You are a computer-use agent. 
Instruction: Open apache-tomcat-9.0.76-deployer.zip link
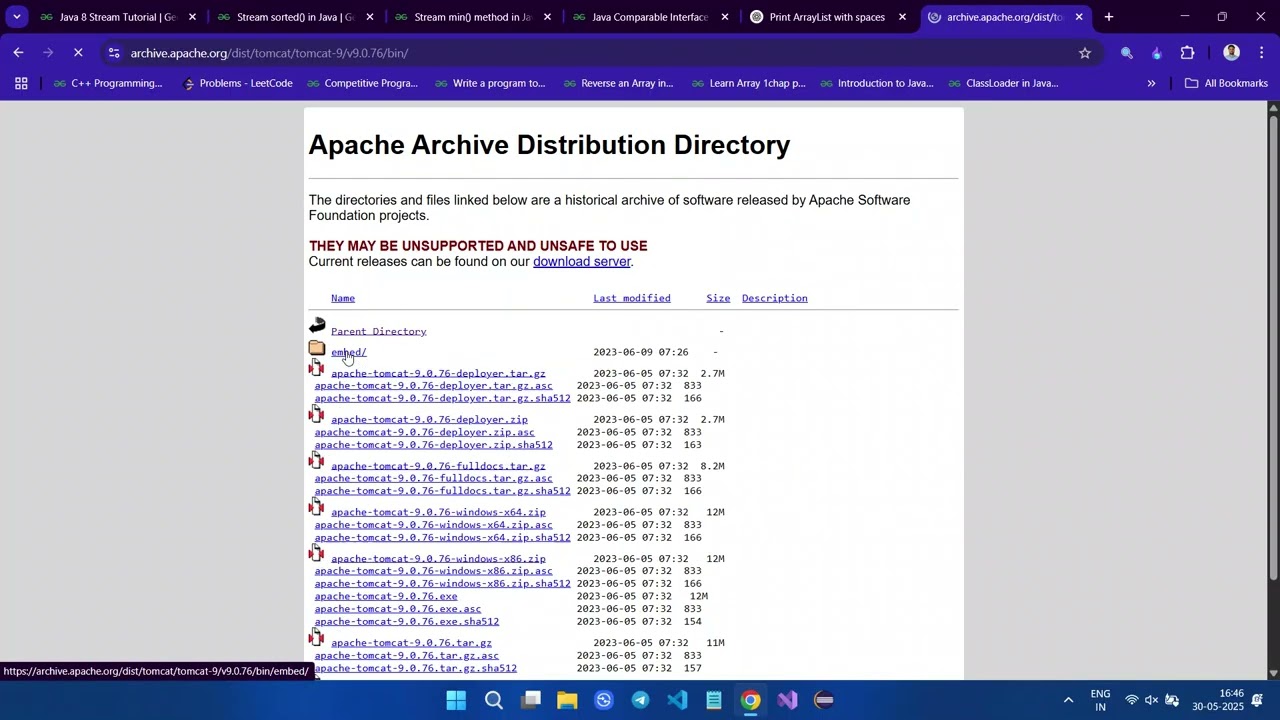[x=429, y=420]
